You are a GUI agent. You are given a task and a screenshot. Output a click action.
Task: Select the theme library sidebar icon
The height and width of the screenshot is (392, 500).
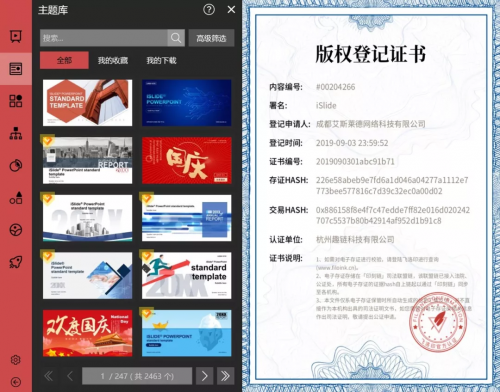pyautogui.click(x=16, y=69)
